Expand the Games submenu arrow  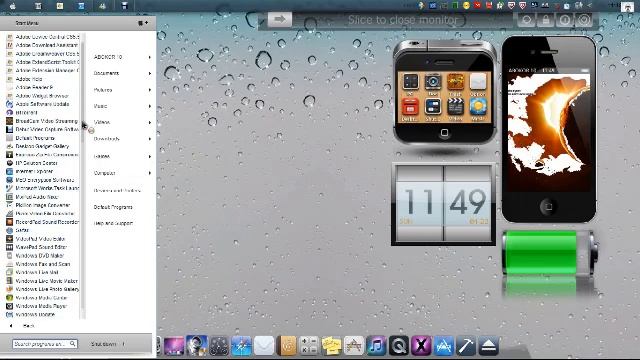coord(150,156)
